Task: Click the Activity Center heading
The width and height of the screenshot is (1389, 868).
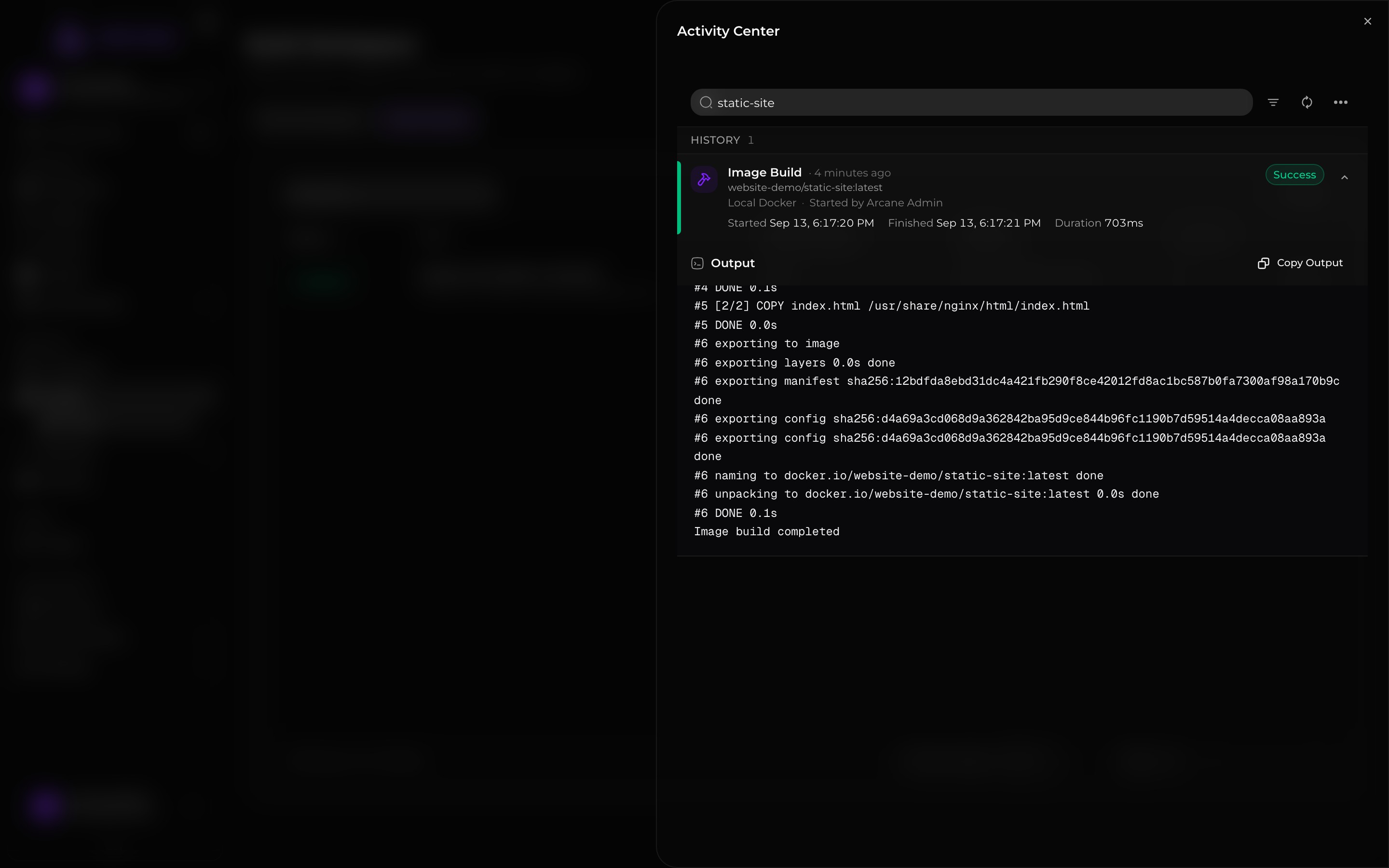Action: (x=728, y=31)
